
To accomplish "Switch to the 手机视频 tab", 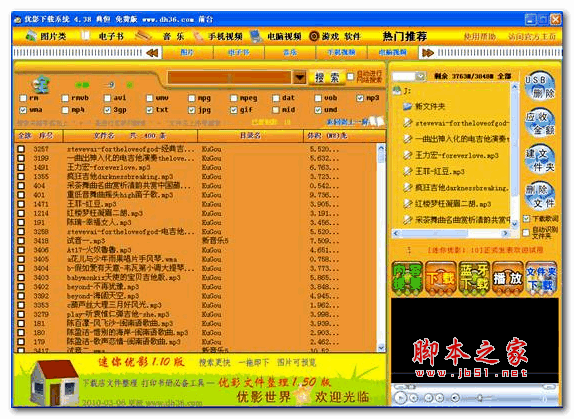I will pyautogui.click(x=341, y=53).
